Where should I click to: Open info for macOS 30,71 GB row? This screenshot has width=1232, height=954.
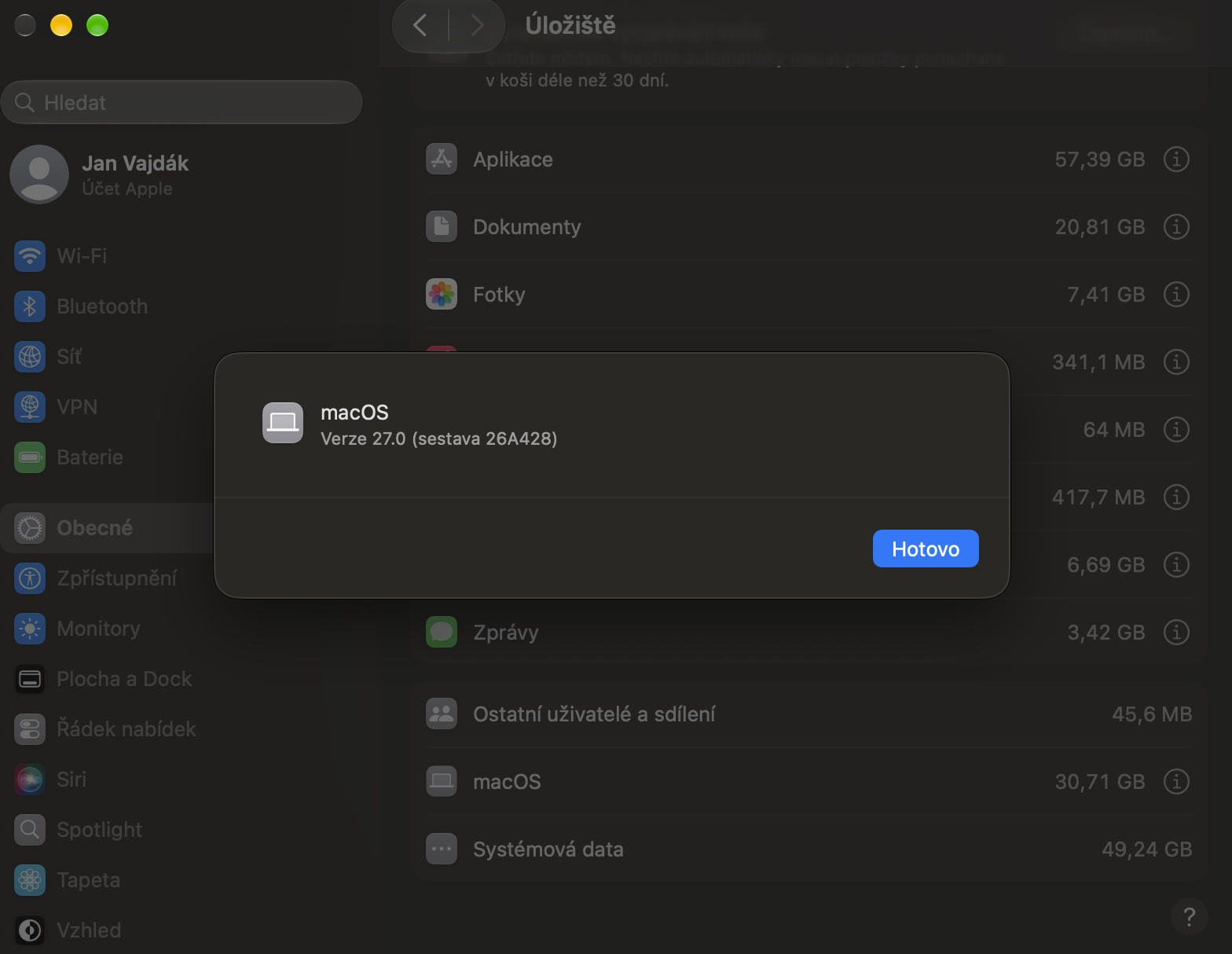pos(1176,782)
